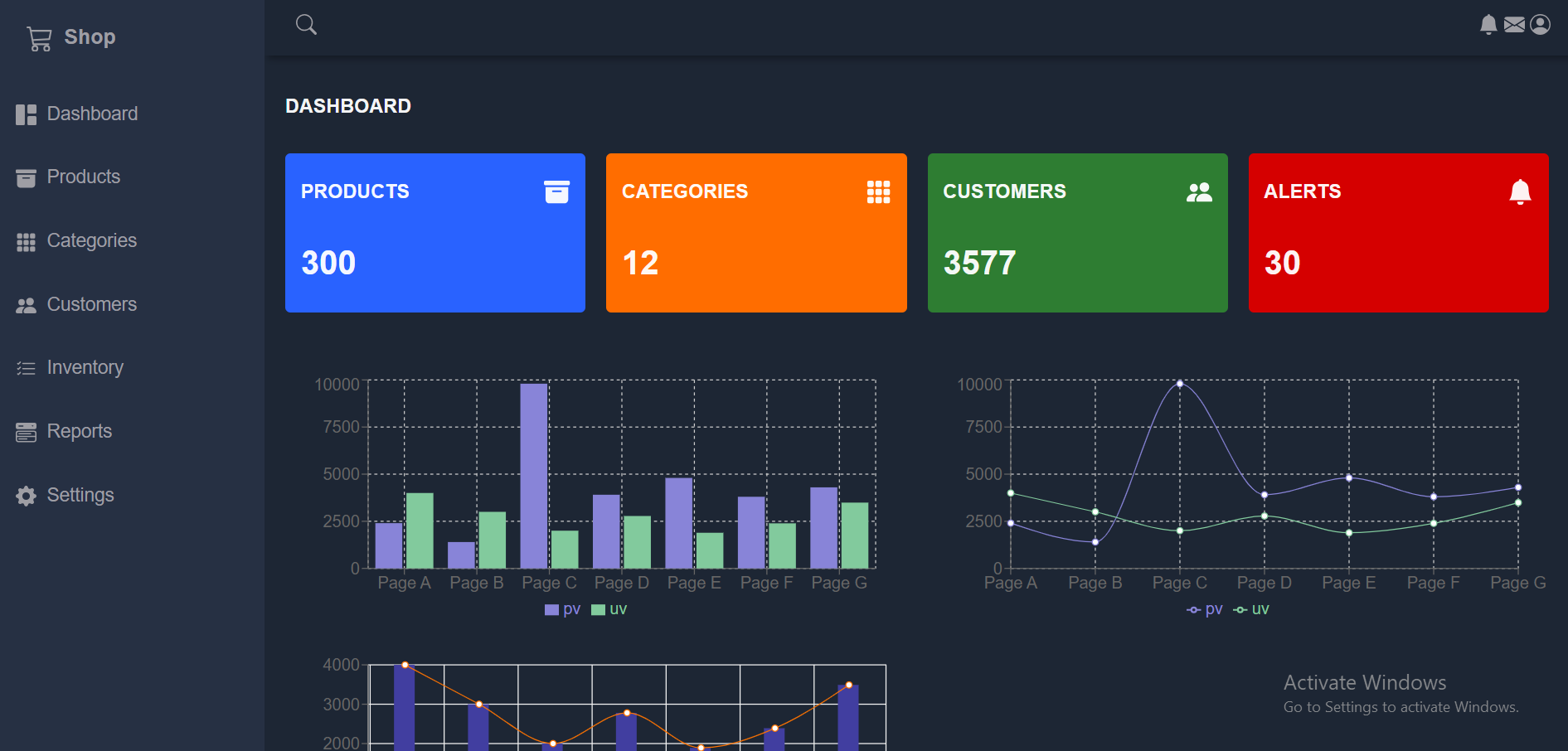Click the shopping cart logo icon
Viewport: 1568px width, 751px height.
pyautogui.click(x=39, y=38)
